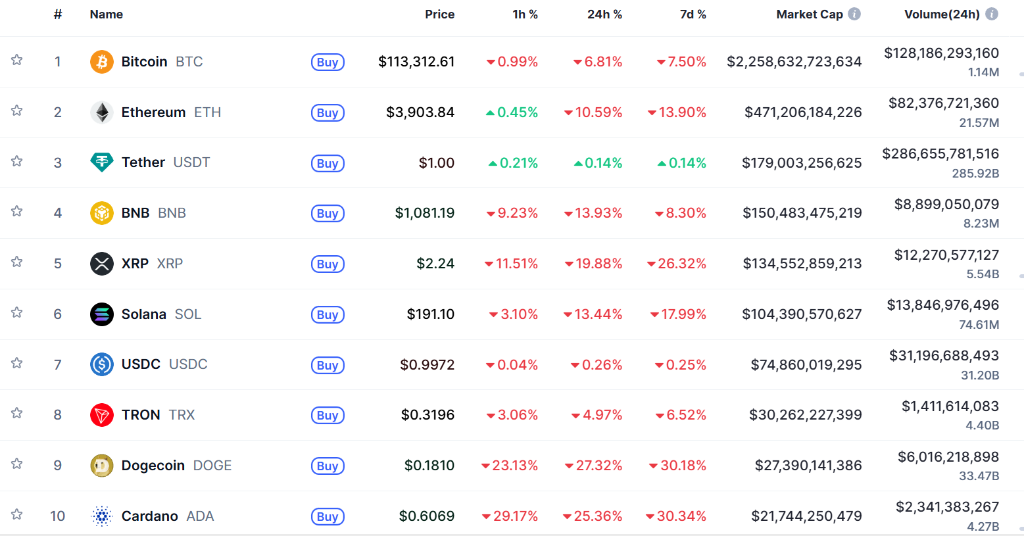1024x536 pixels.
Task: Sort by the Name column header
Action: click(106, 14)
